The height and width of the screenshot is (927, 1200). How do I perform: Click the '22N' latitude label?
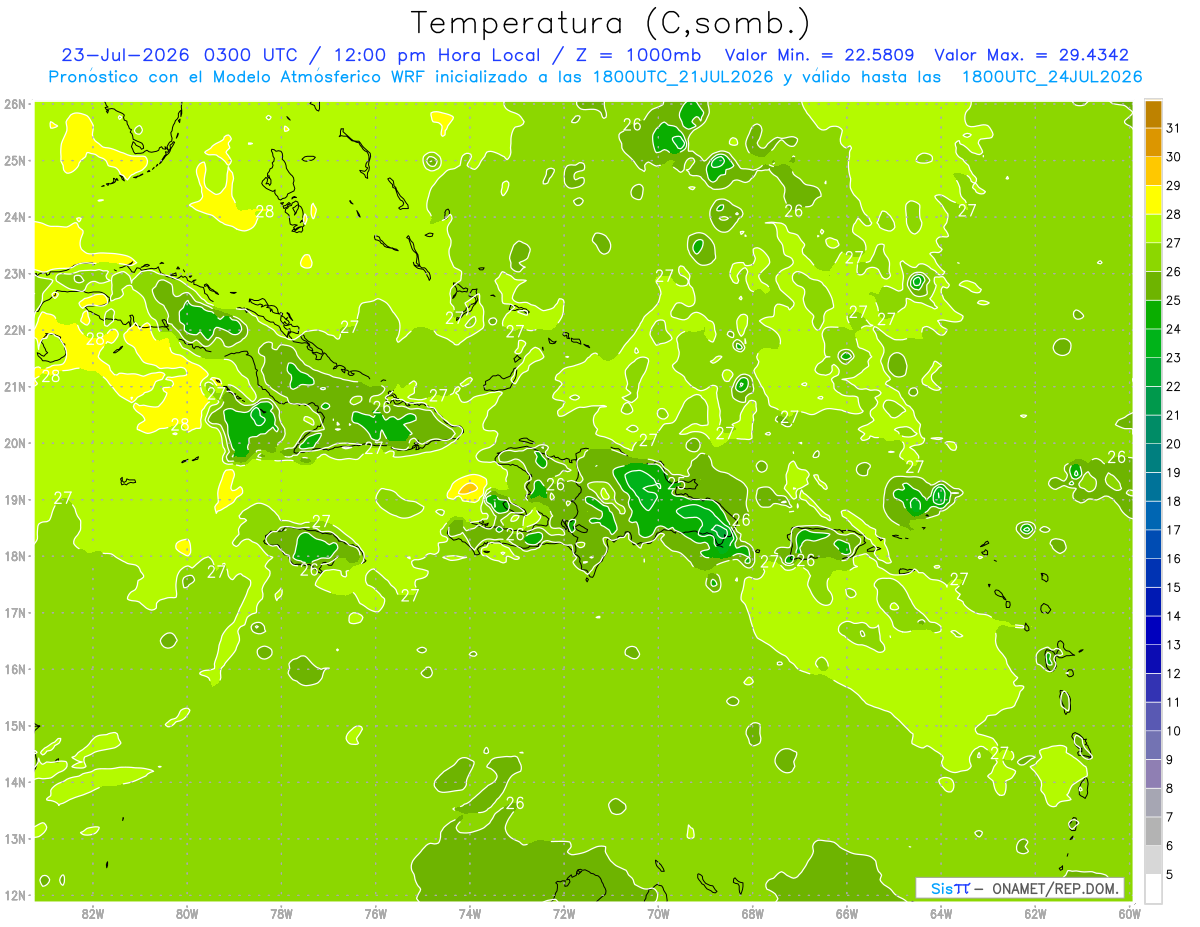(x=14, y=330)
